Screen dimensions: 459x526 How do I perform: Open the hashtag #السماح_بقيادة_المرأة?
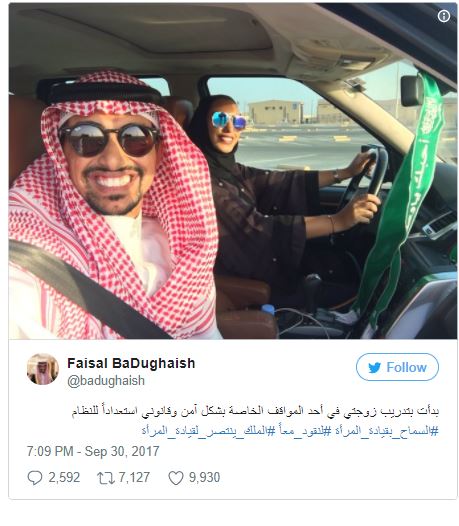[x=384, y=431]
